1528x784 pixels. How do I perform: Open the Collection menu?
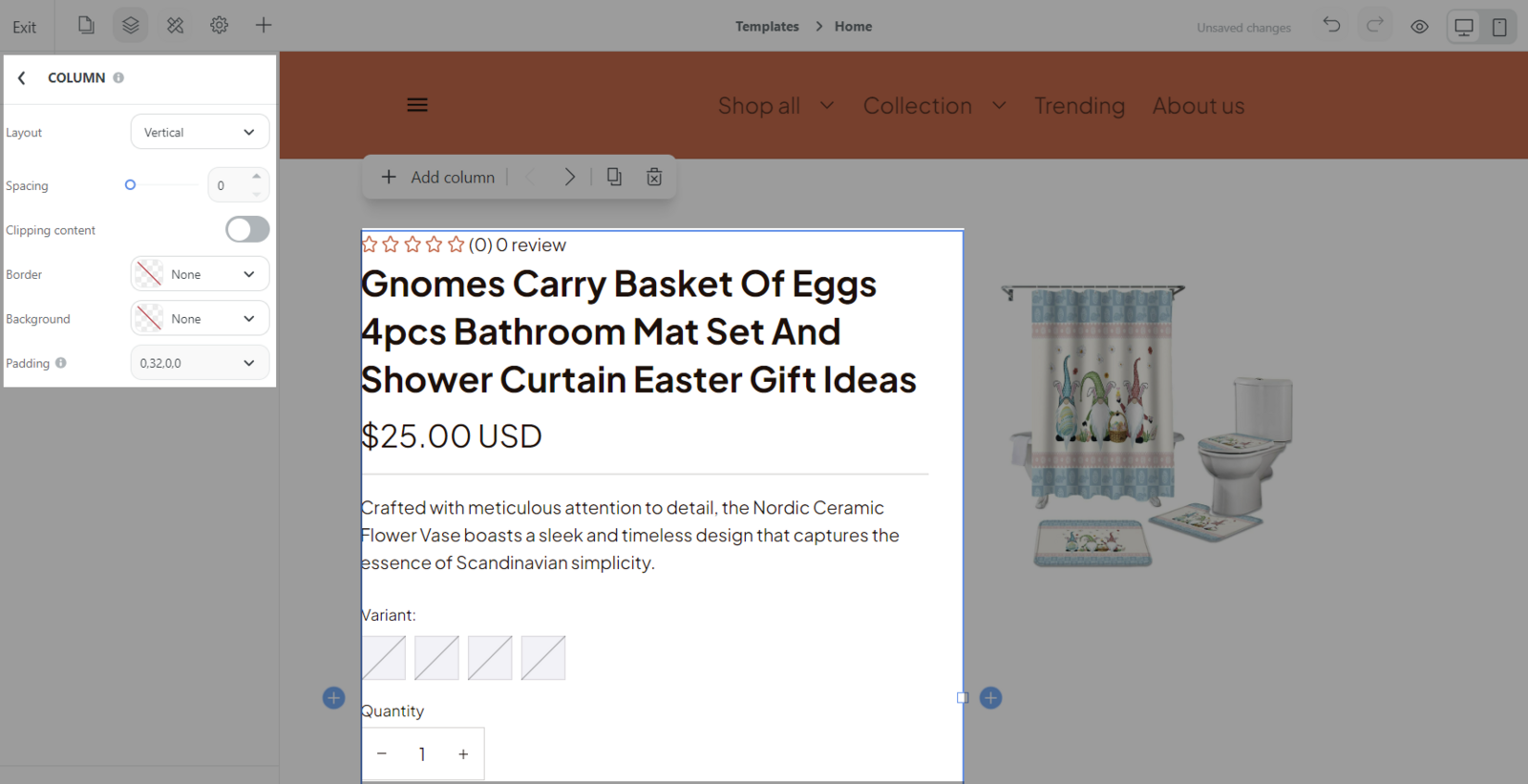coord(918,106)
